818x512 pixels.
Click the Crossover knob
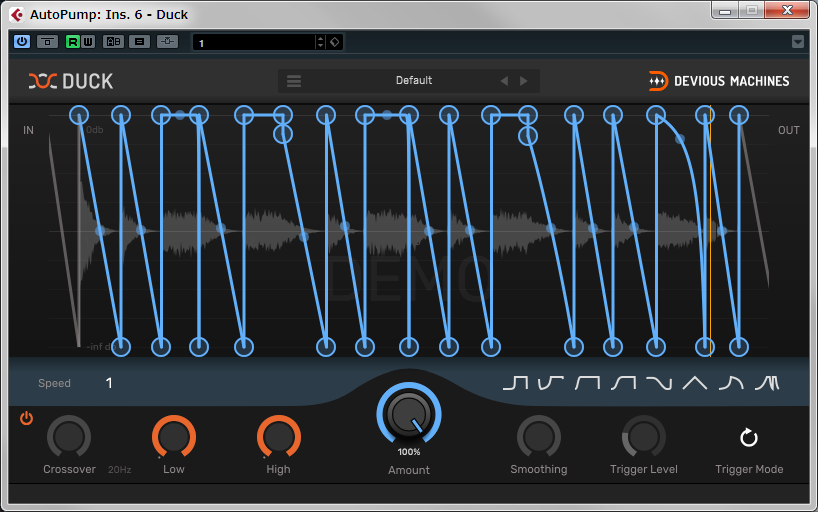69,437
